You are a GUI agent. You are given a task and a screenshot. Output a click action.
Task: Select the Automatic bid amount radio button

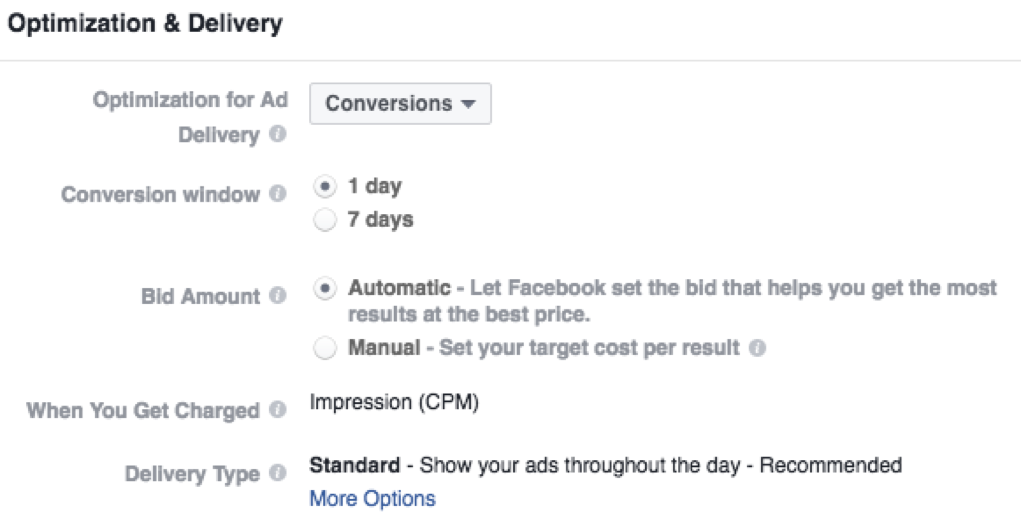(x=325, y=288)
